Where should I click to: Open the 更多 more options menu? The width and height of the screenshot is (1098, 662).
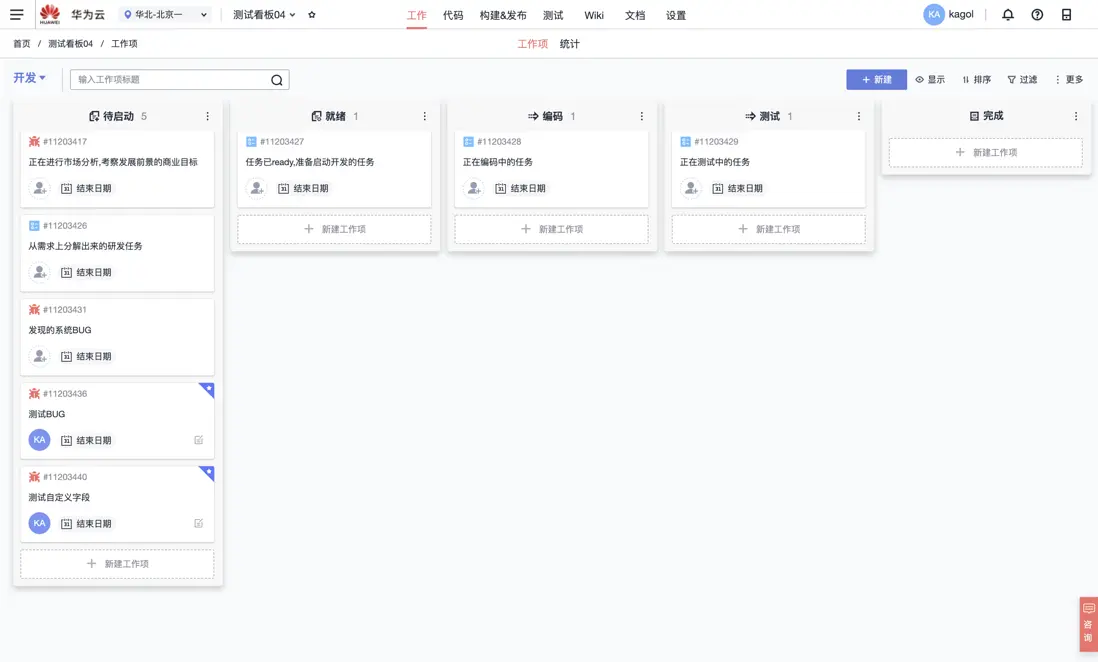(x=1069, y=80)
